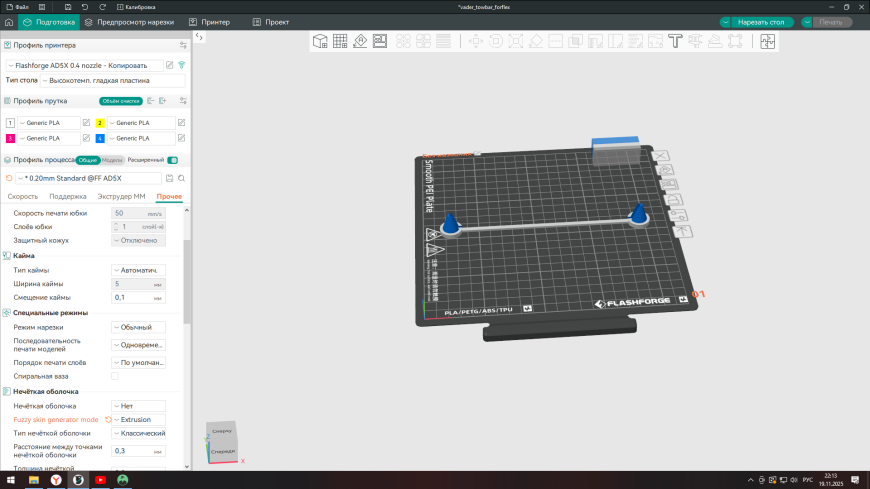The height and width of the screenshot is (489, 870).
Task: Switch process profile scope to Модель
Action: [112, 160]
